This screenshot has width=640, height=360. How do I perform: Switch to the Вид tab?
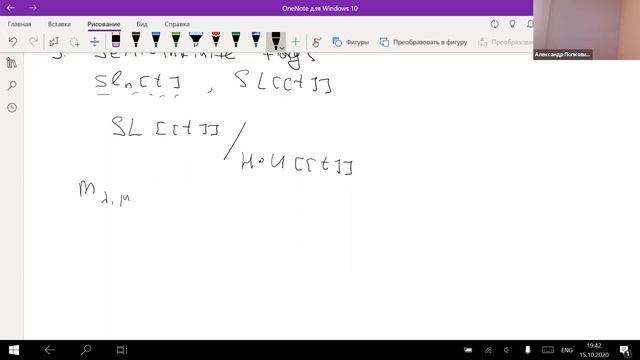click(x=142, y=24)
